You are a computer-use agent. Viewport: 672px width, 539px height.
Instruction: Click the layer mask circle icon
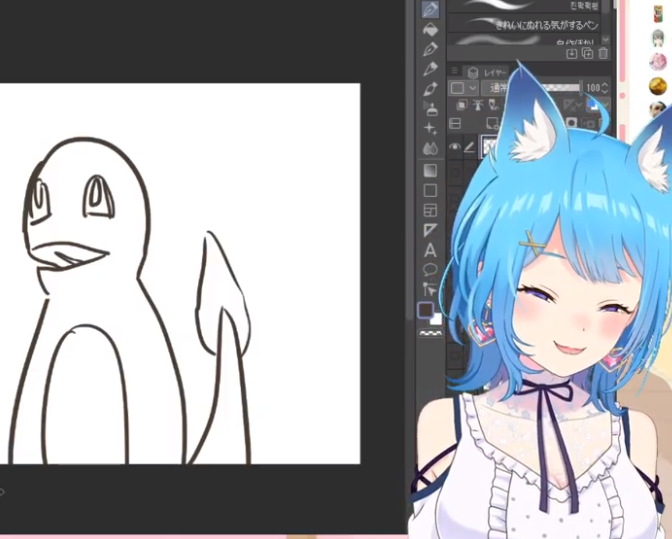tap(571, 123)
